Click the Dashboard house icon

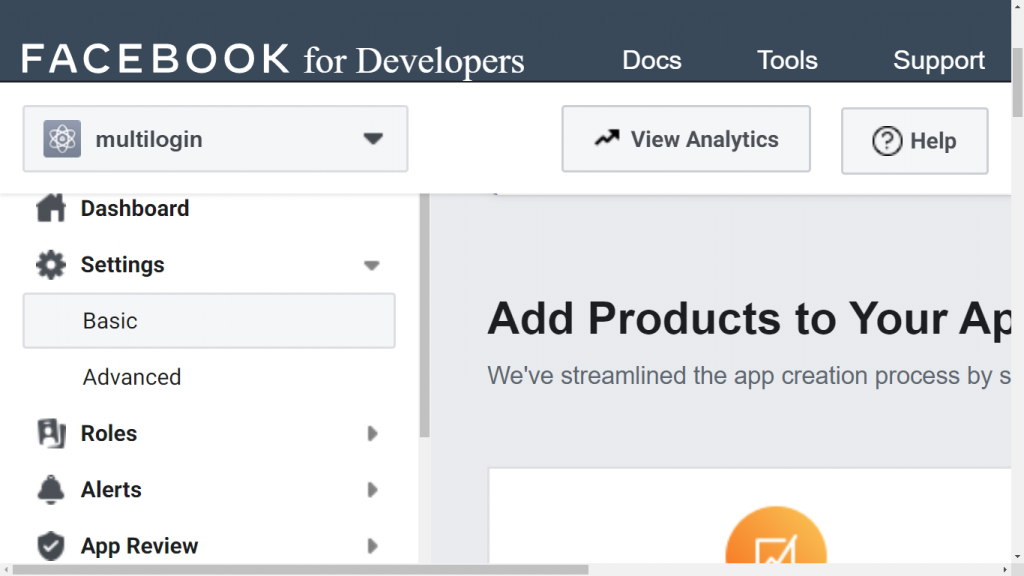pyautogui.click(x=51, y=209)
